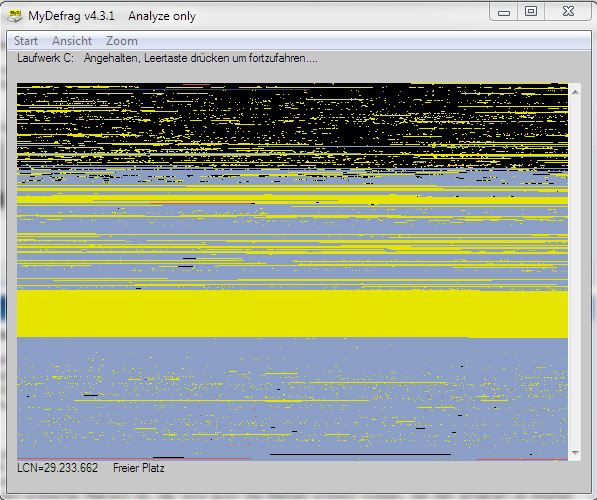The height and width of the screenshot is (500, 597).
Task: Open the Start menu in MyDefrag
Action: pyautogui.click(x=26, y=41)
